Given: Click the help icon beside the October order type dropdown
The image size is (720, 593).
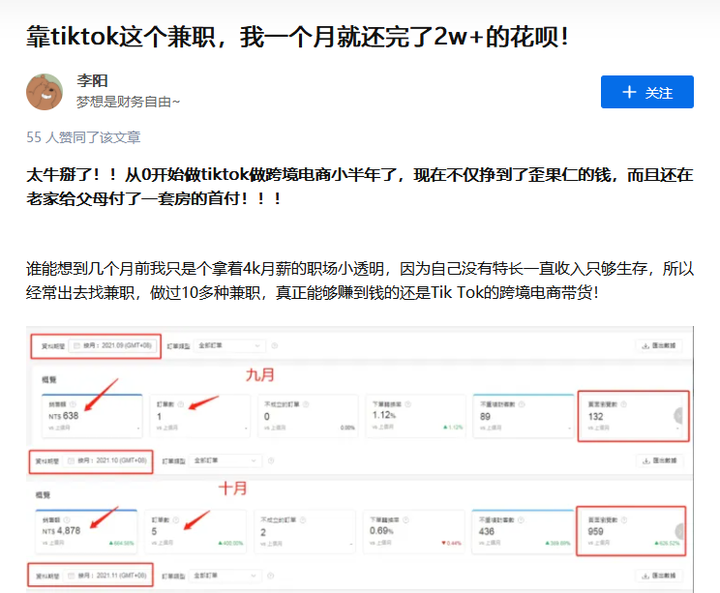Looking at the screenshot, I should click(271, 461).
